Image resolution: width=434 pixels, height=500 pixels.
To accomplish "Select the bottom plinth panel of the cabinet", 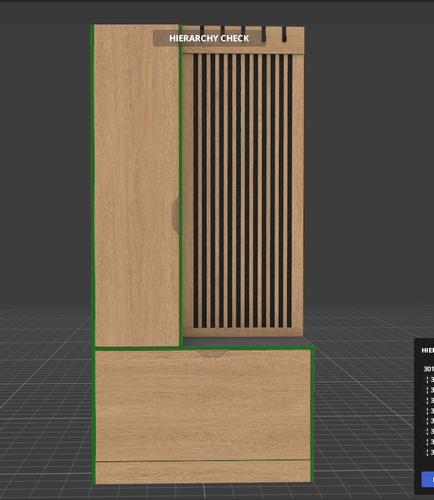I will click(203, 471).
